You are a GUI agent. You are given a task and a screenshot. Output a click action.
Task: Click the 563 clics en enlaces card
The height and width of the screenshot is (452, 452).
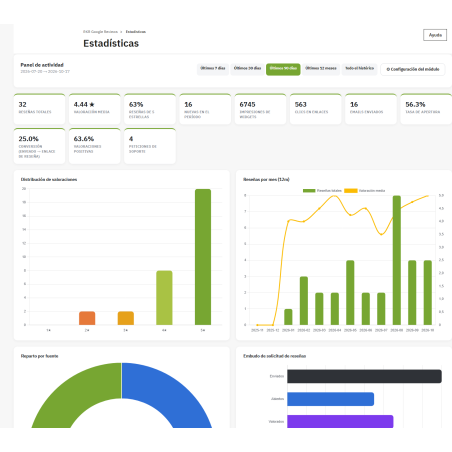point(316,109)
